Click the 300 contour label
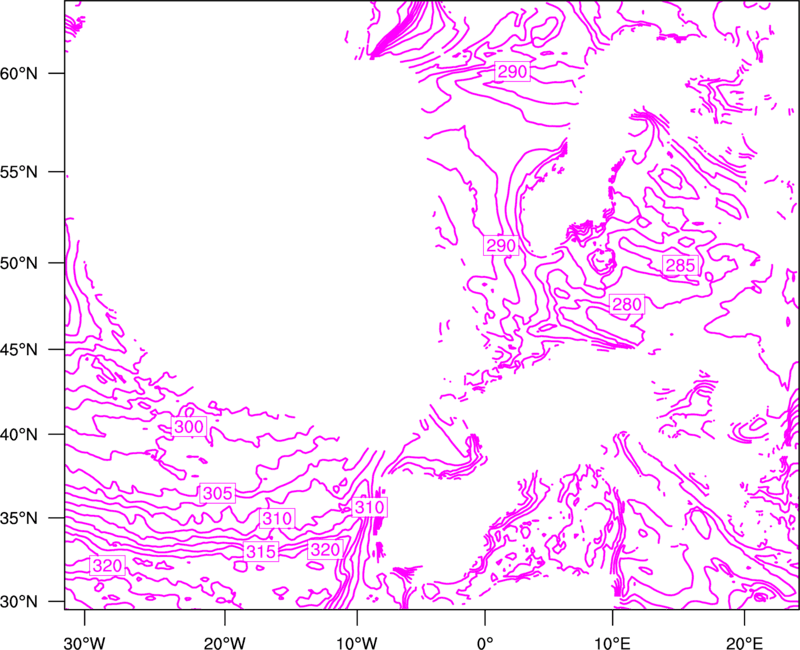The width and height of the screenshot is (800, 650). point(189,427)
